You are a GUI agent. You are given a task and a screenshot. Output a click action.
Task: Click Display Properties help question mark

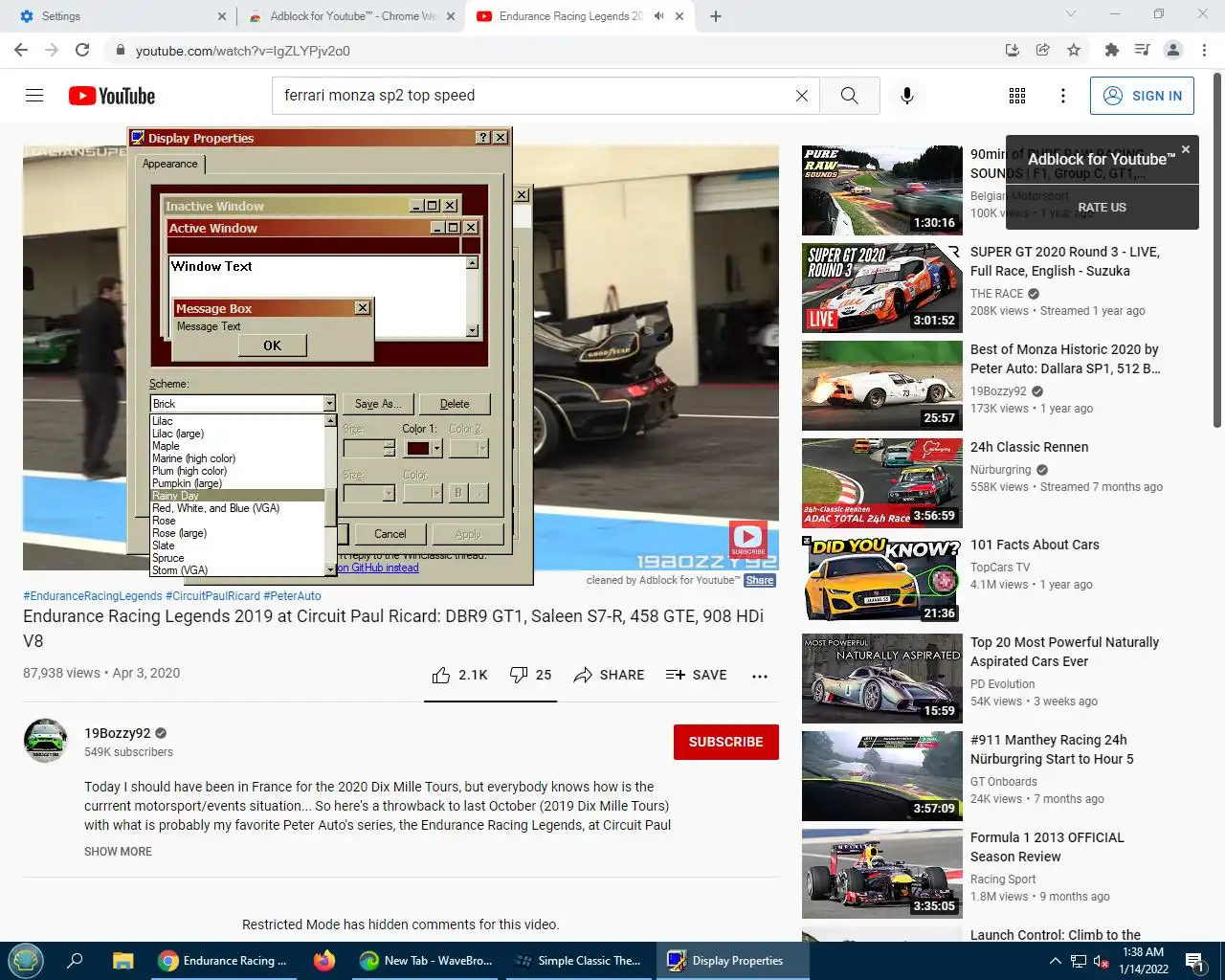[483, 138]
